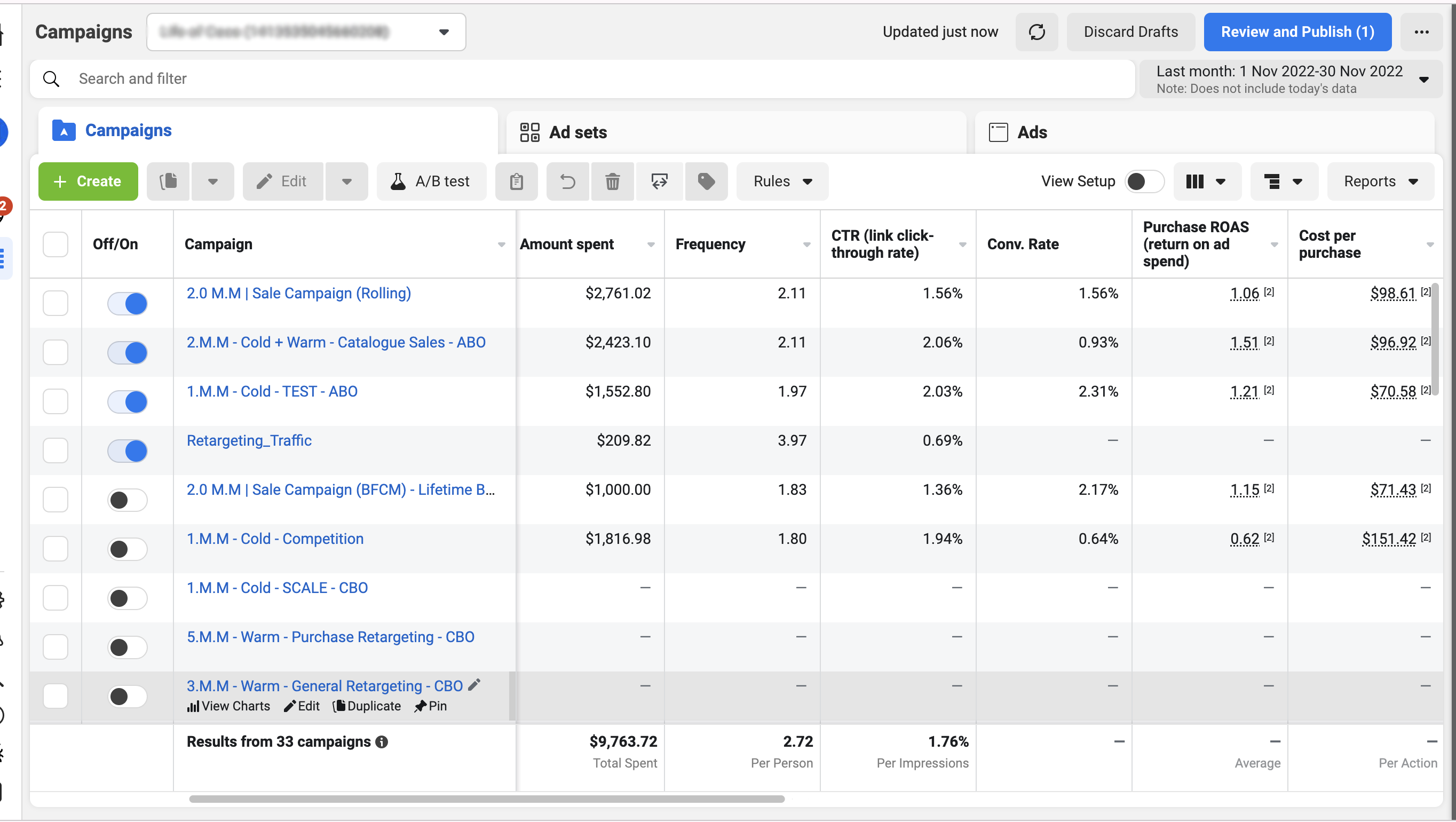Click the tag label icon
Image resolution: width=1456 pixels, height=822 pixels.
[x=706, y=181]
